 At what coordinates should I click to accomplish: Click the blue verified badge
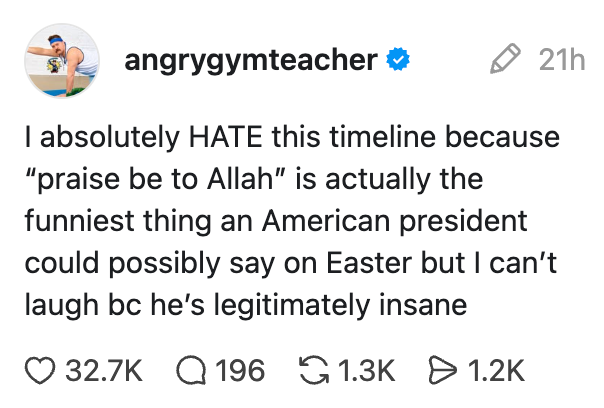coord(398,62)
